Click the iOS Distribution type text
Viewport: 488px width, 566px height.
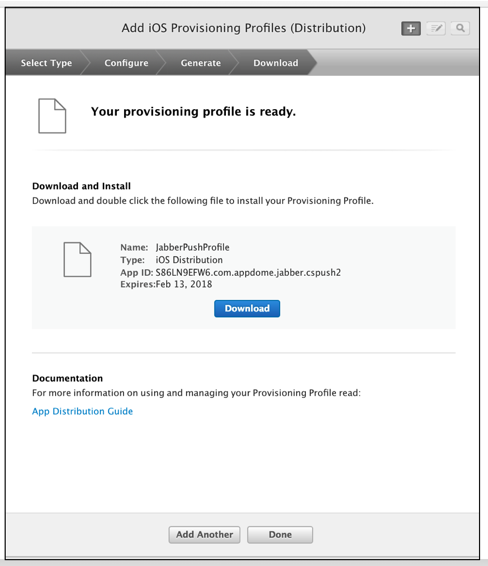tap(189, 260)
